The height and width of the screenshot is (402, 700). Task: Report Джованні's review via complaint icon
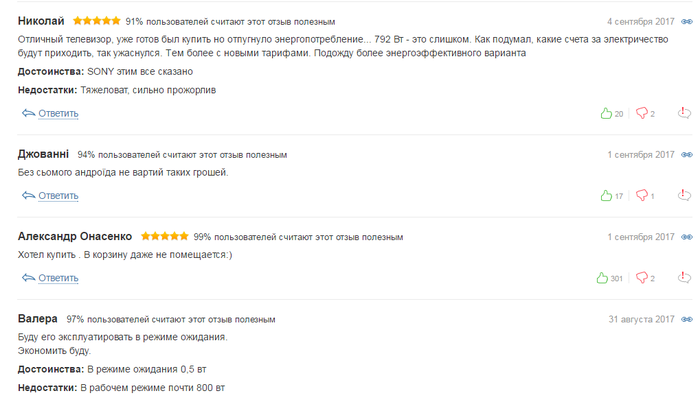click(685, 194)
